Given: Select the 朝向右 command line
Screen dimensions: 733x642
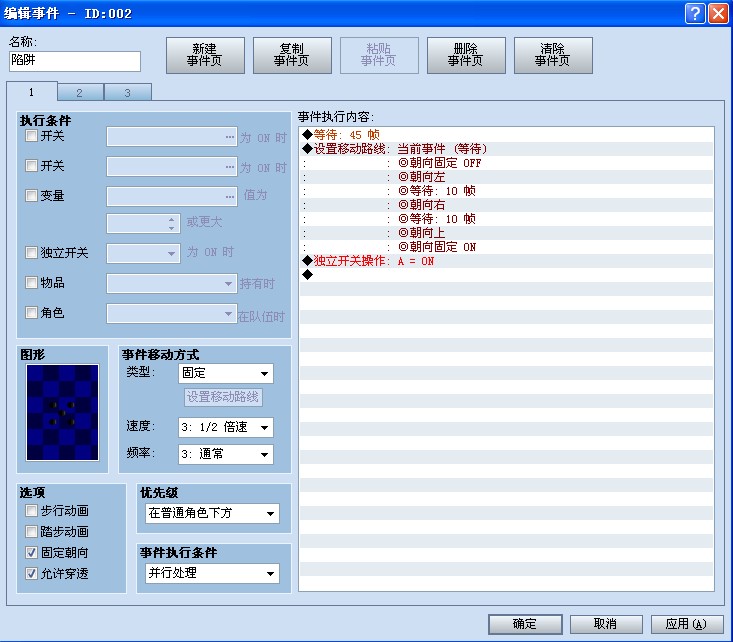Looking at the screenshot, I should 506,205.
